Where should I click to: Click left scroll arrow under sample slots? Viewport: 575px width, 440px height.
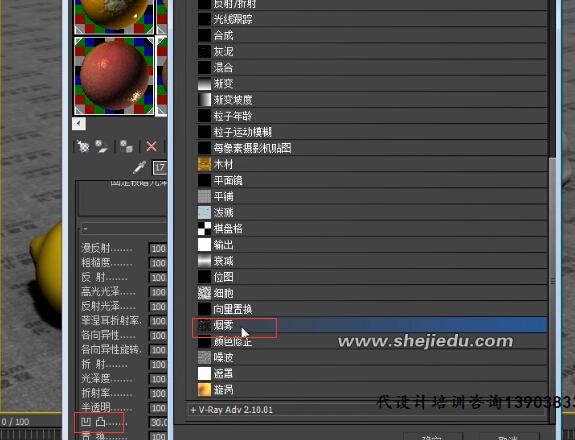(x=79, y=124)
